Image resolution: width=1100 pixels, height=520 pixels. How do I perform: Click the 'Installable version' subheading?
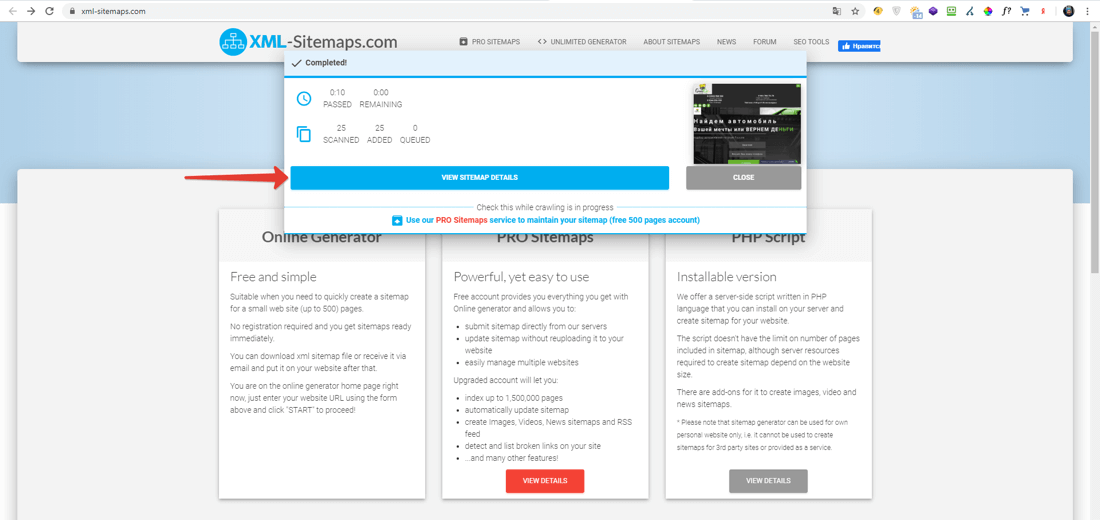click(727, 276)
